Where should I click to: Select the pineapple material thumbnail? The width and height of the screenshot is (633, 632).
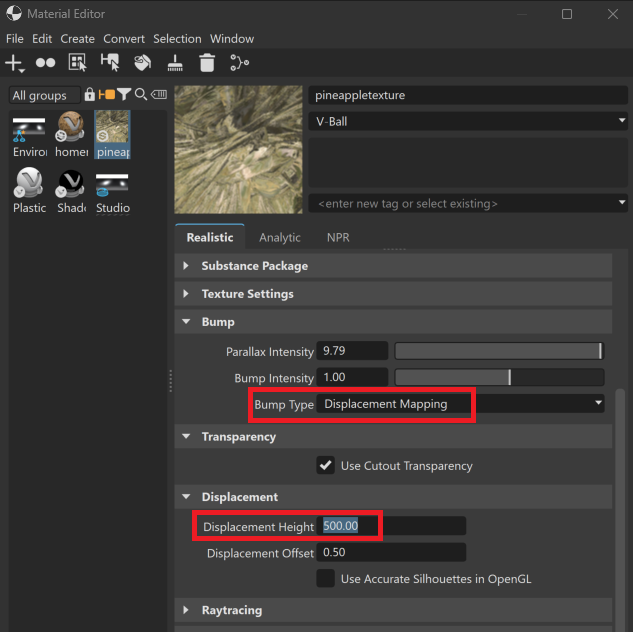(113, 135)
